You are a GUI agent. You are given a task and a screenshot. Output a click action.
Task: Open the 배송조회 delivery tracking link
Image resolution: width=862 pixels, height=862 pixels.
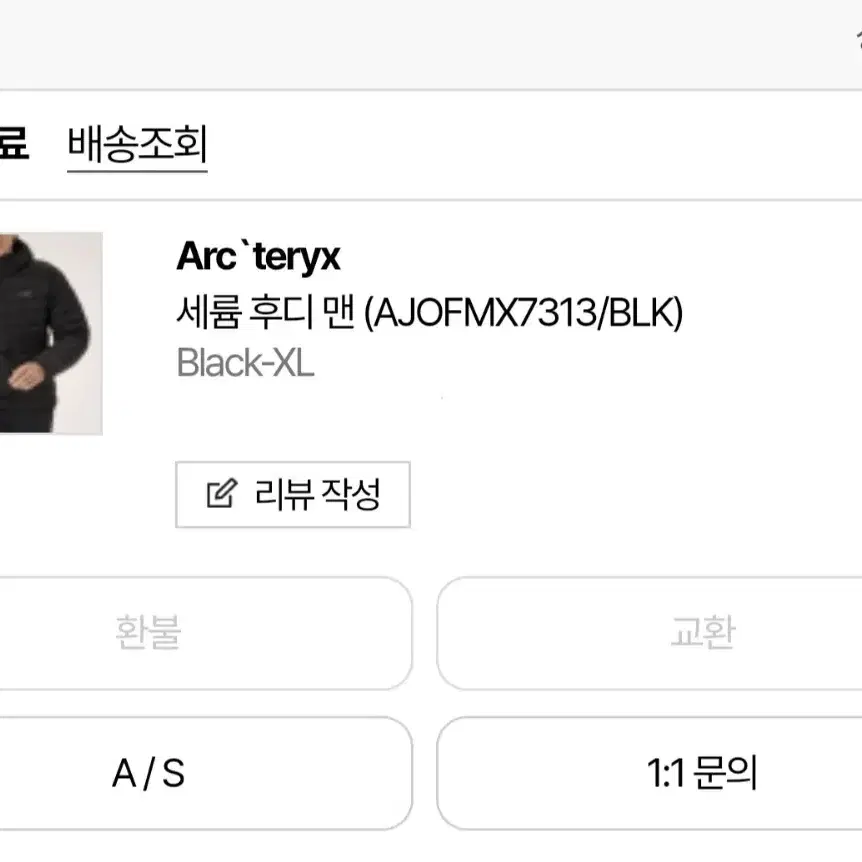[x=137, y=143]
